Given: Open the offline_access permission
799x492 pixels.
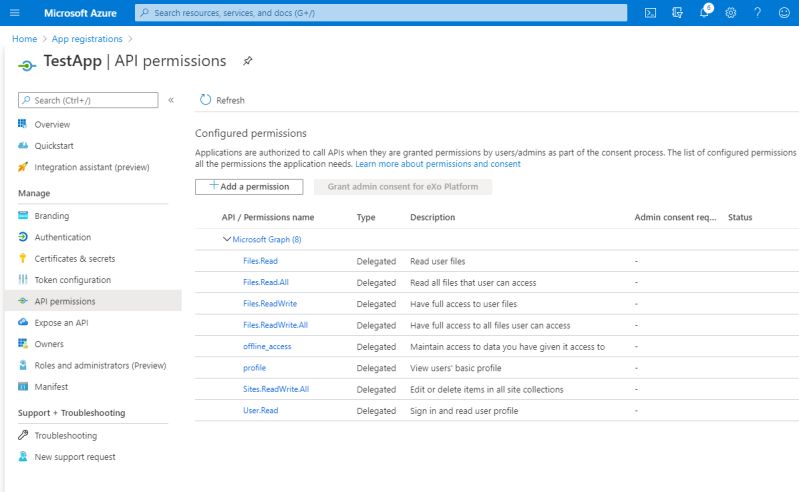Looking at the screenshot, I should point(267,346).
